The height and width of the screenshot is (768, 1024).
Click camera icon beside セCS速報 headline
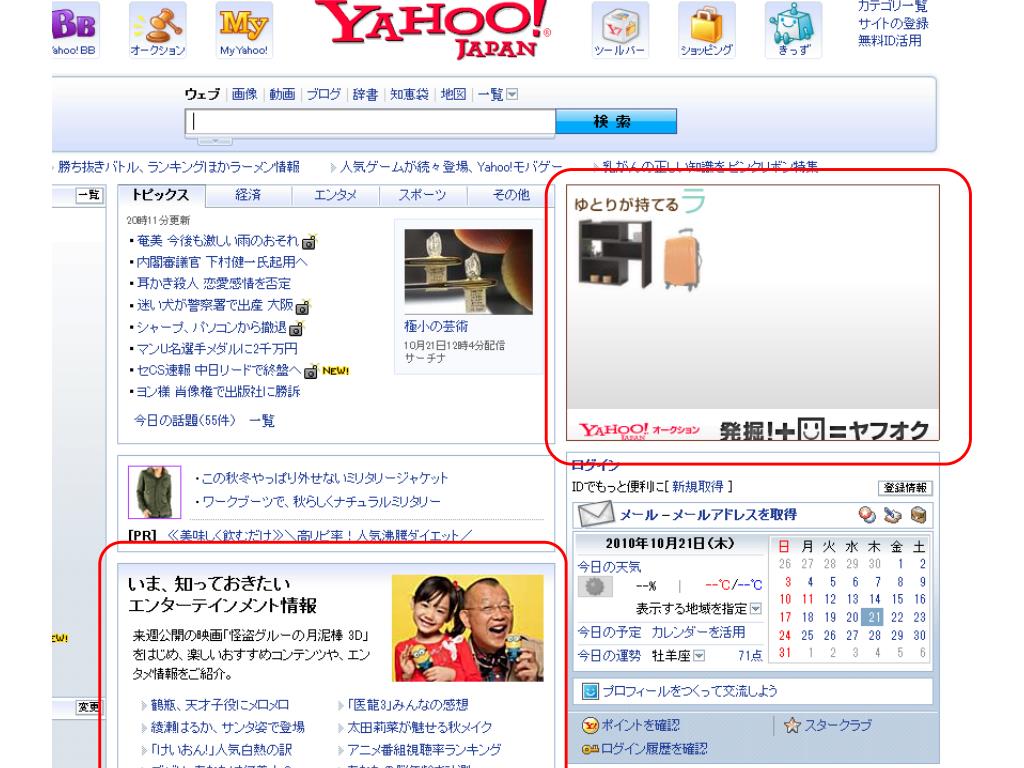(312, 371)
